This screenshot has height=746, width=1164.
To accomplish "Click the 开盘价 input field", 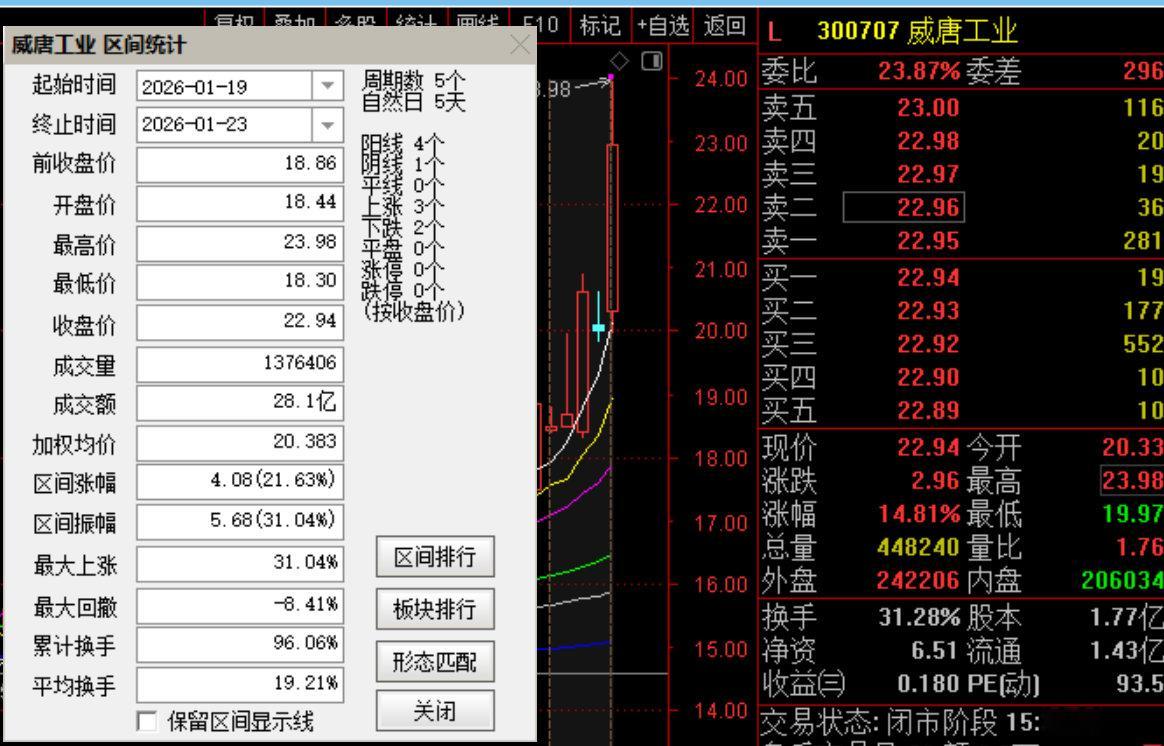I will [x=239, y=202].
